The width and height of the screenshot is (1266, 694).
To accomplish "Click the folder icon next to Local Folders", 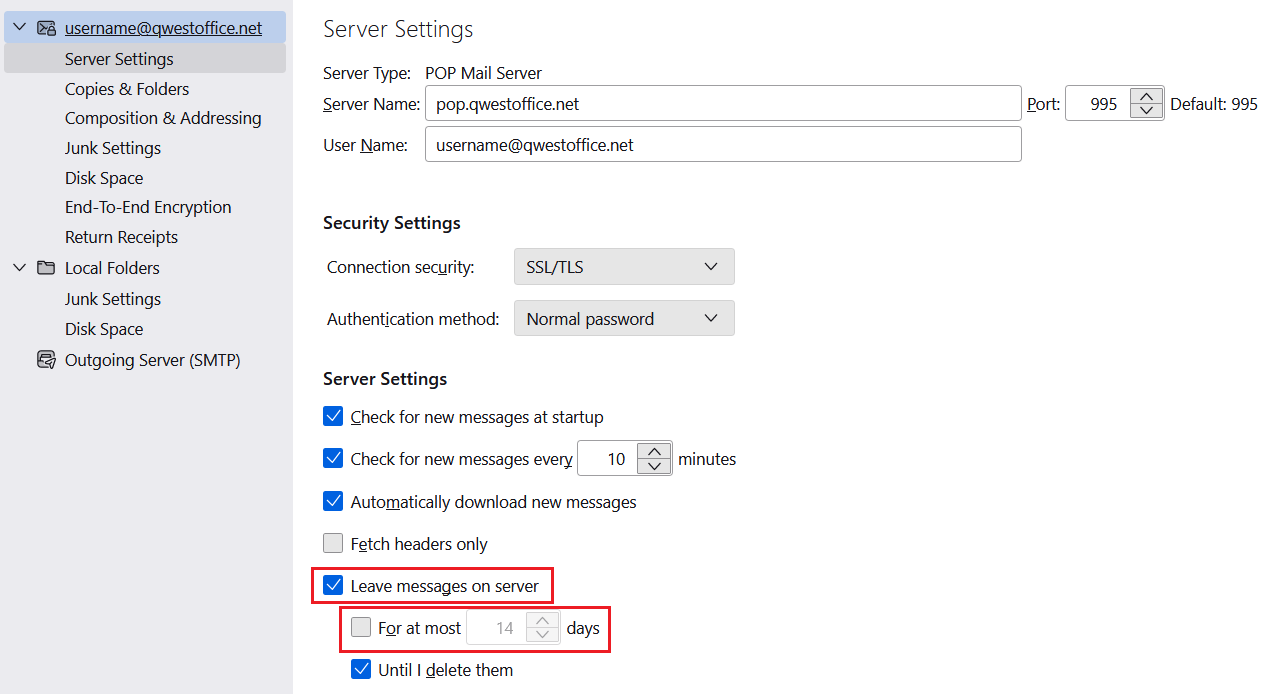I will [x=46, y=267].
